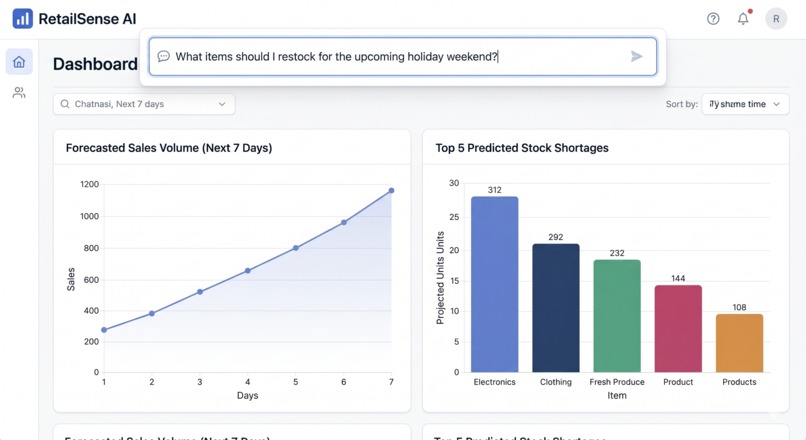Click the day 7 data point on line chart
Image resolution: width=806 pixels, height=440 pixels.
click(391, 191)
